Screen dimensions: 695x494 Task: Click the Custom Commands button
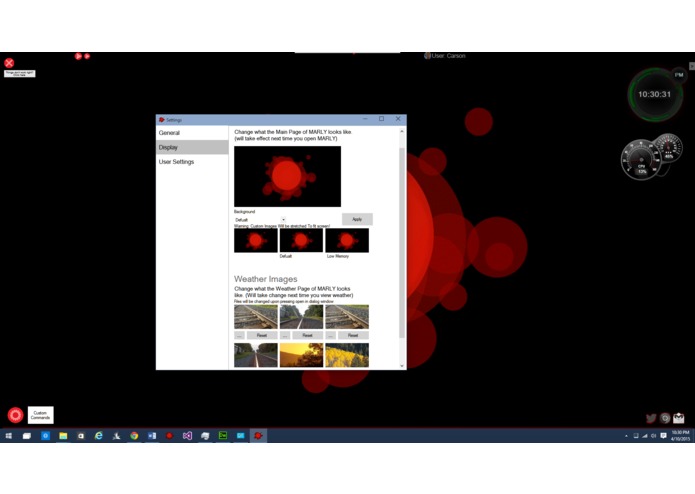coord(40,415)
